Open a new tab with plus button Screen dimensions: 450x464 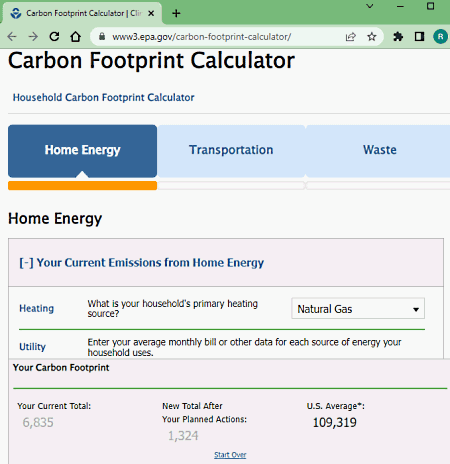(176, 13)
